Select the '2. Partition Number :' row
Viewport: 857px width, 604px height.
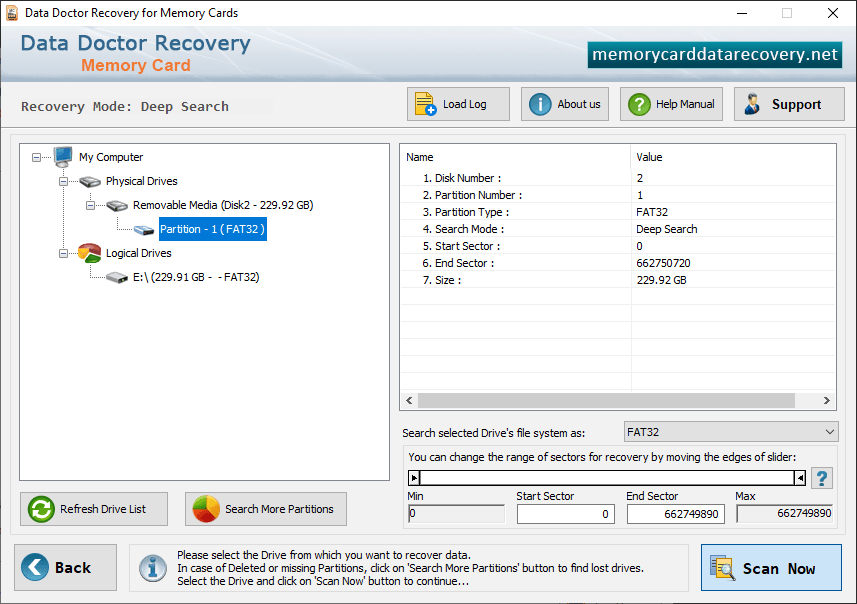pos(618,195)
